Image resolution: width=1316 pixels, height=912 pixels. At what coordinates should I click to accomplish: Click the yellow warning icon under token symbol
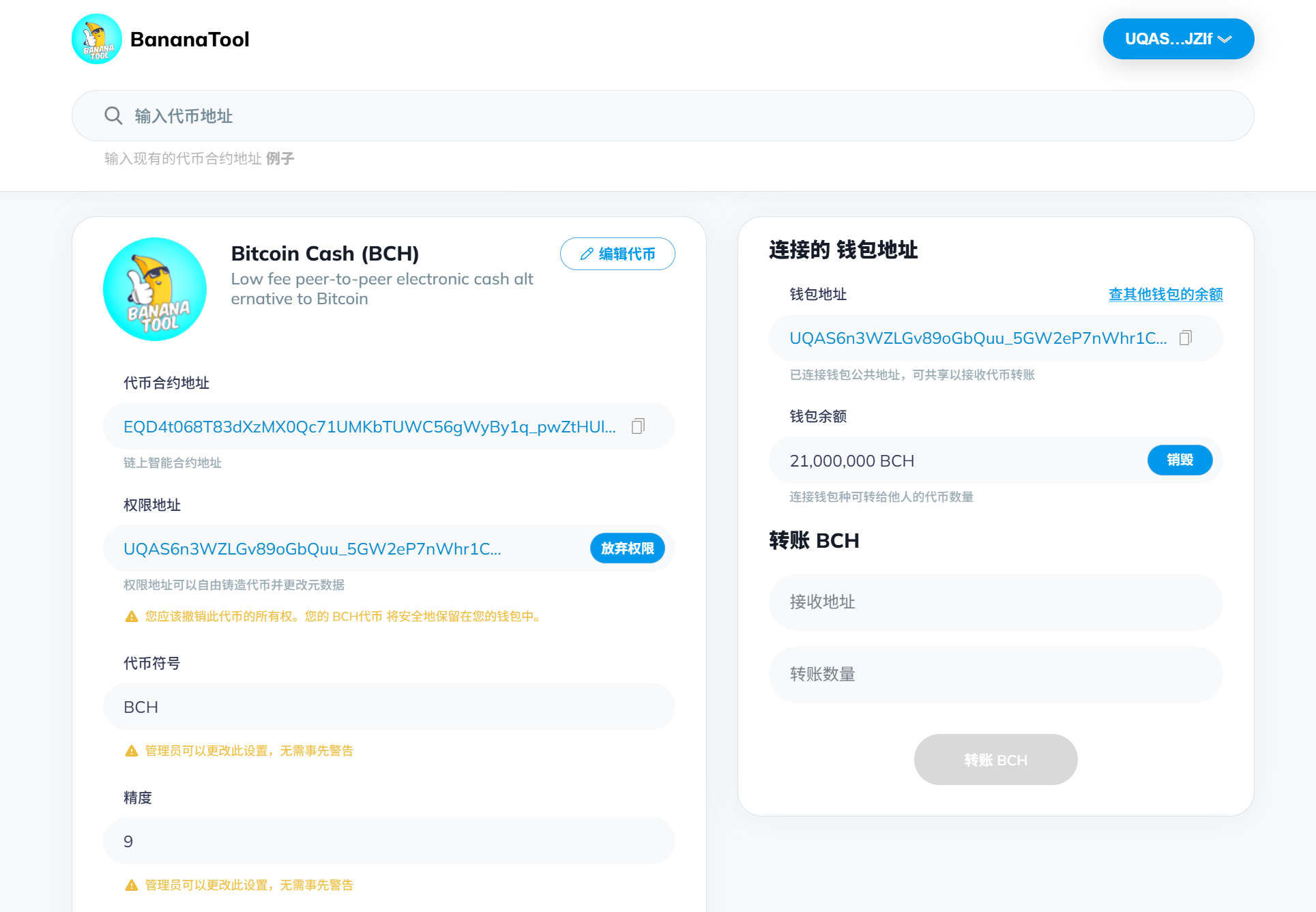coord(132,751)
